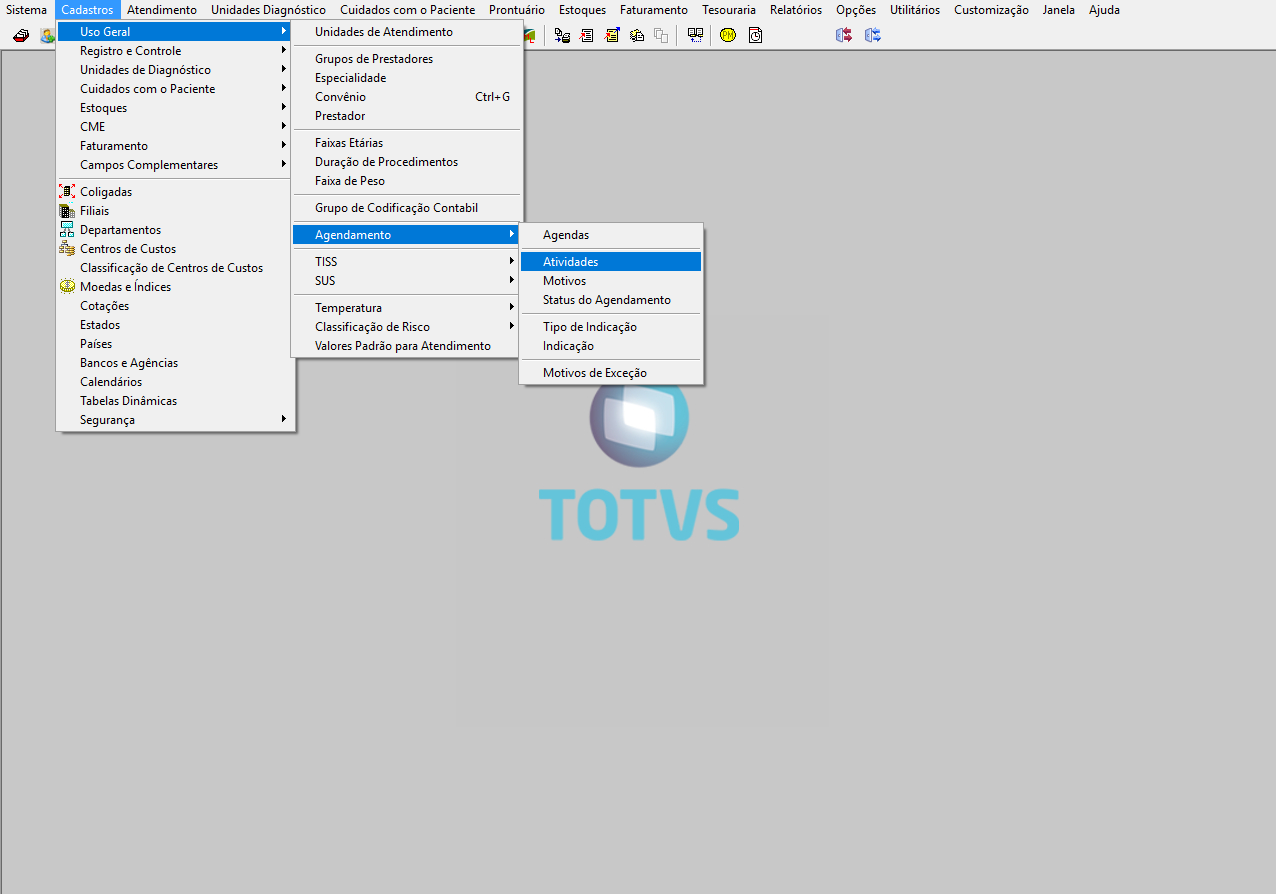Click the yellow PM circle toolbar icon
The width and height of the screenshot is (1276, 894).
(x=728, y=35)
